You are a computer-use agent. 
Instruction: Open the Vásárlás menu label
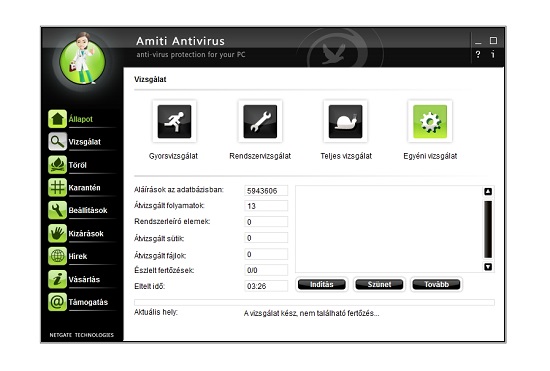coord(84,279)
